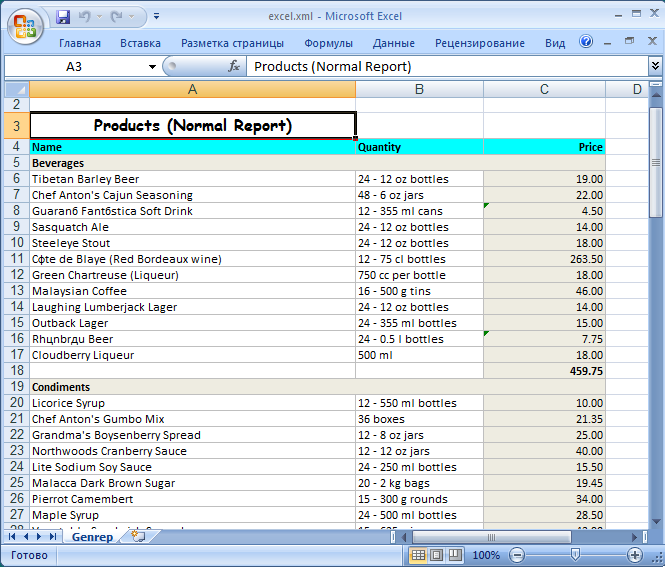
Task: Select the Genrep sheet tab
Action: (92, 537)
